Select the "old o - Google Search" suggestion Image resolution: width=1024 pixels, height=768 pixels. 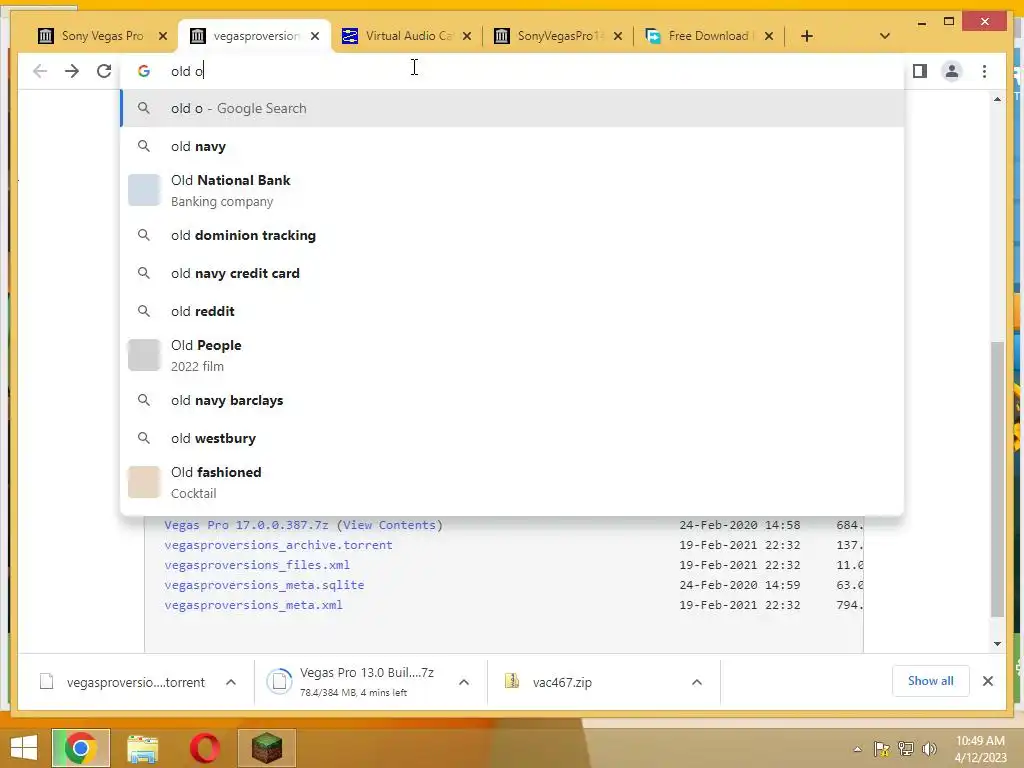[x=513, y=108]
